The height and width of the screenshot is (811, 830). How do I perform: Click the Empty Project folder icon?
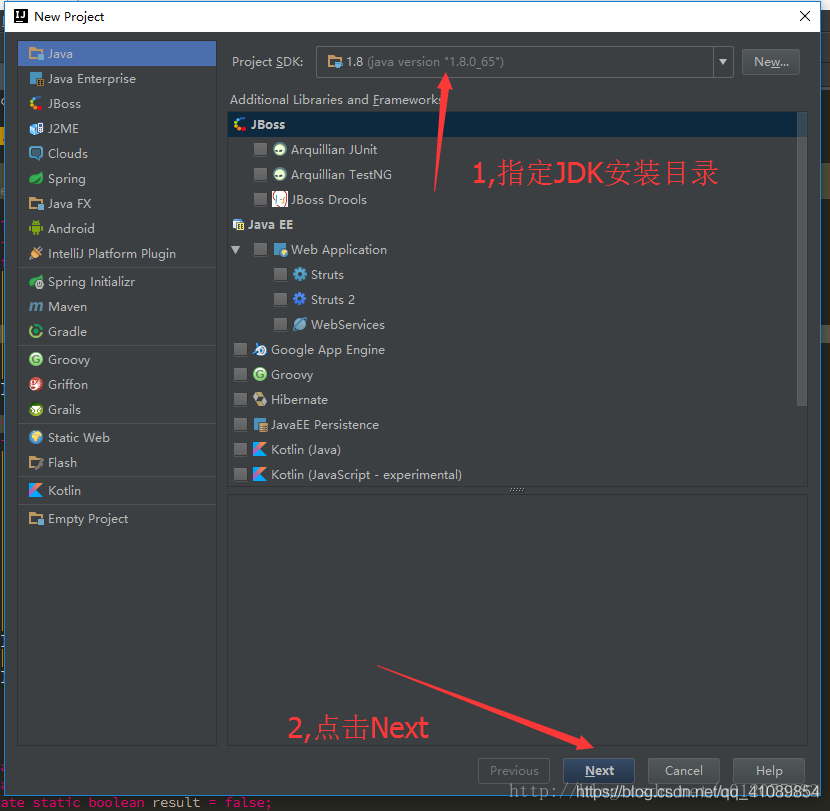[x=36, y=519]
